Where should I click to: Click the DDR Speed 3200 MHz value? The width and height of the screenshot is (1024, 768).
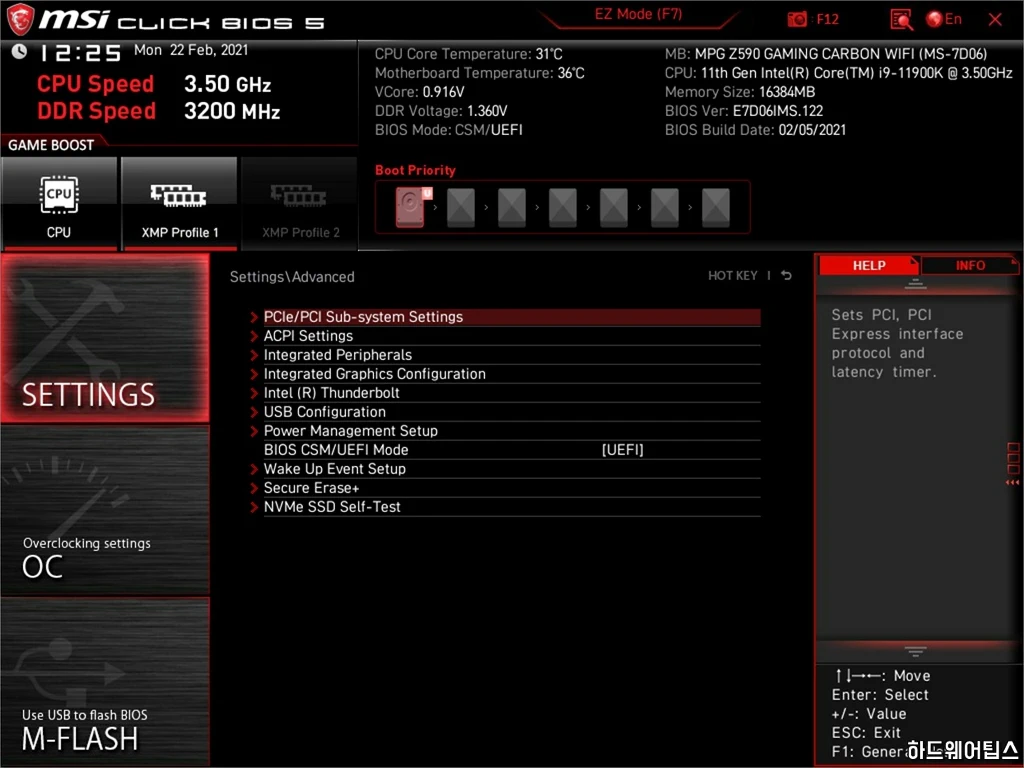click(232, 111)
